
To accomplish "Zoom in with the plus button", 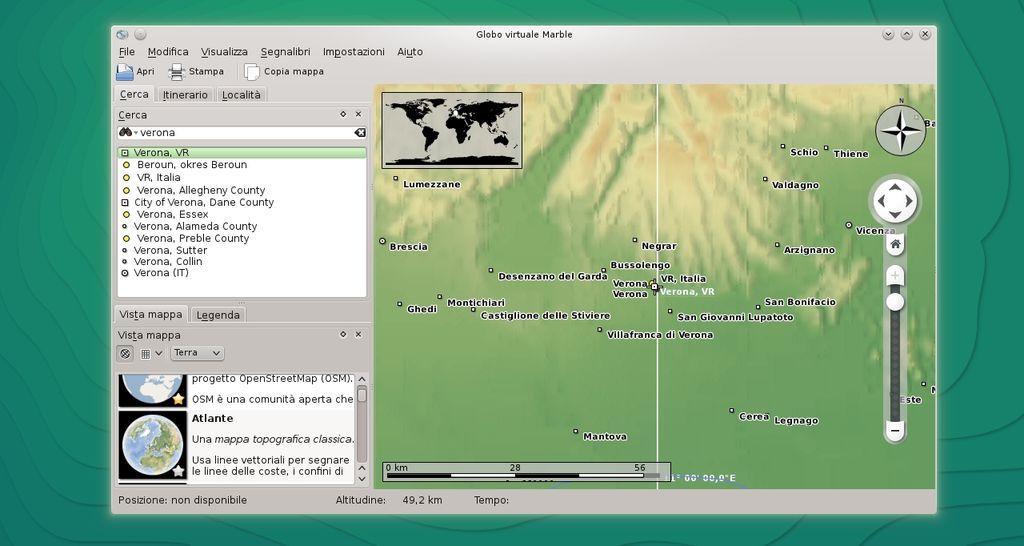I will [895, 274].
